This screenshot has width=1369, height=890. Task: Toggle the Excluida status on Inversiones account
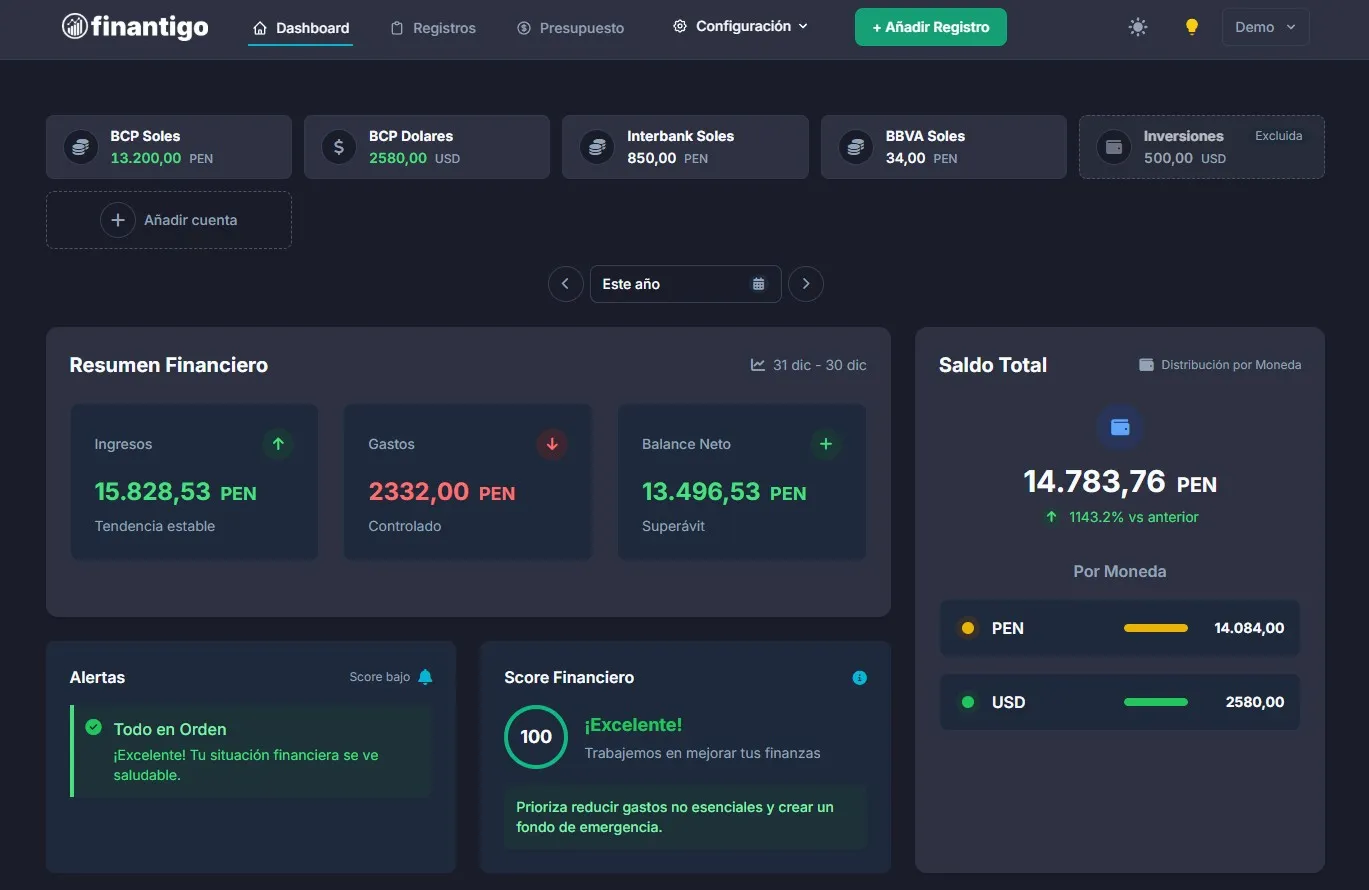(x=1278, y=135)
